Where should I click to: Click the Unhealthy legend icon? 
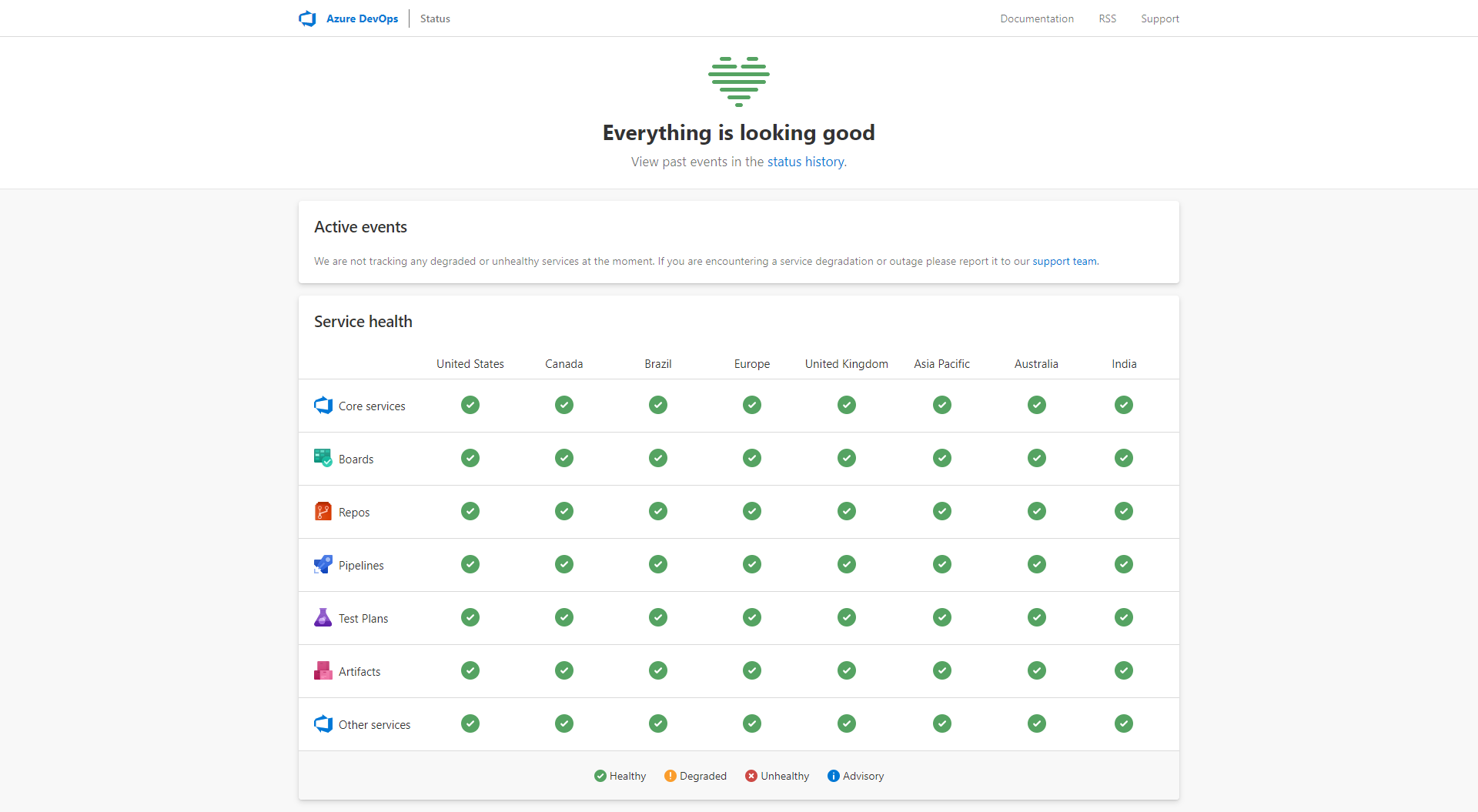(x=751, y=776)
